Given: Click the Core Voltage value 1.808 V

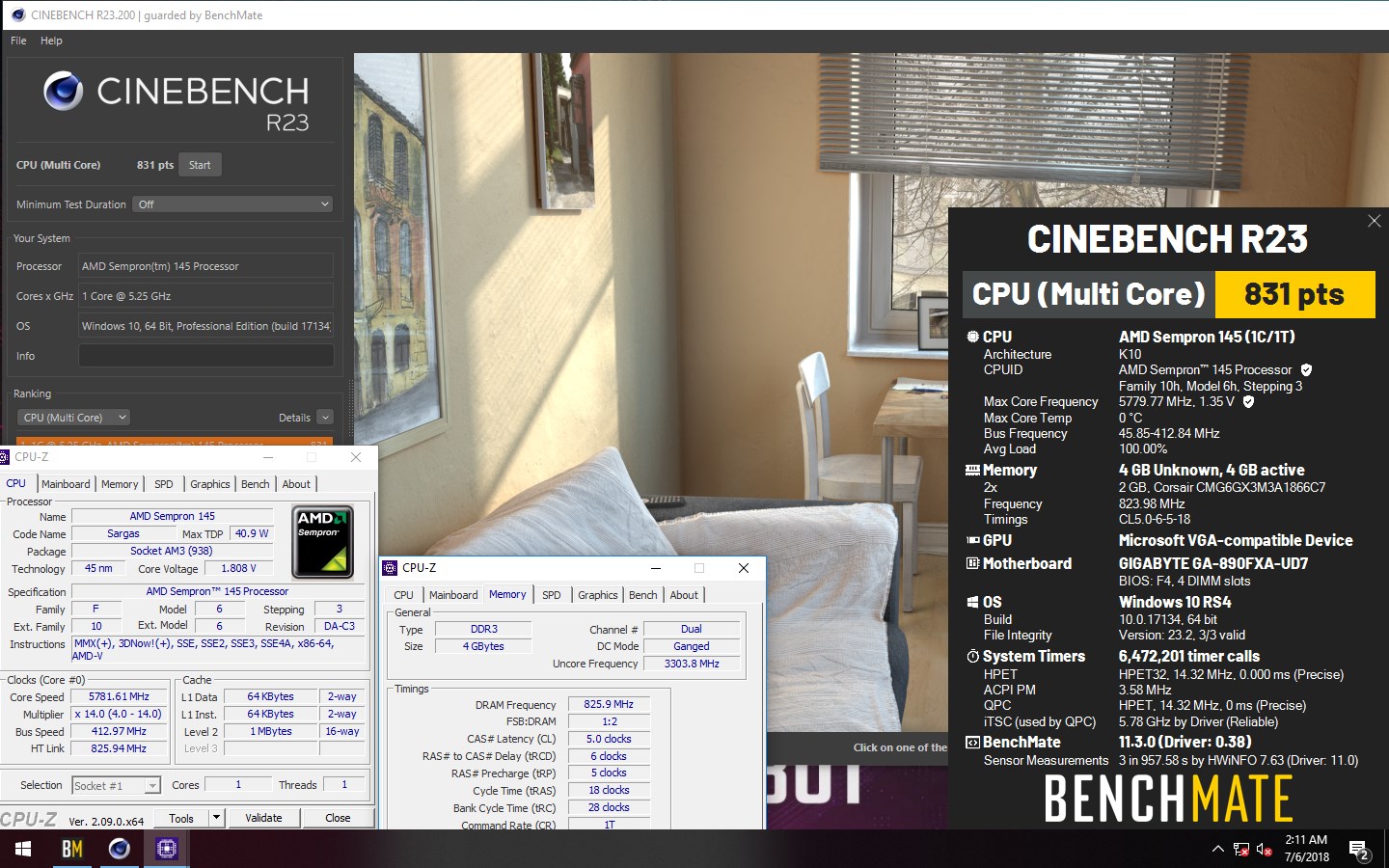Looking at the screenshot, I should click(x=238, y=569).
